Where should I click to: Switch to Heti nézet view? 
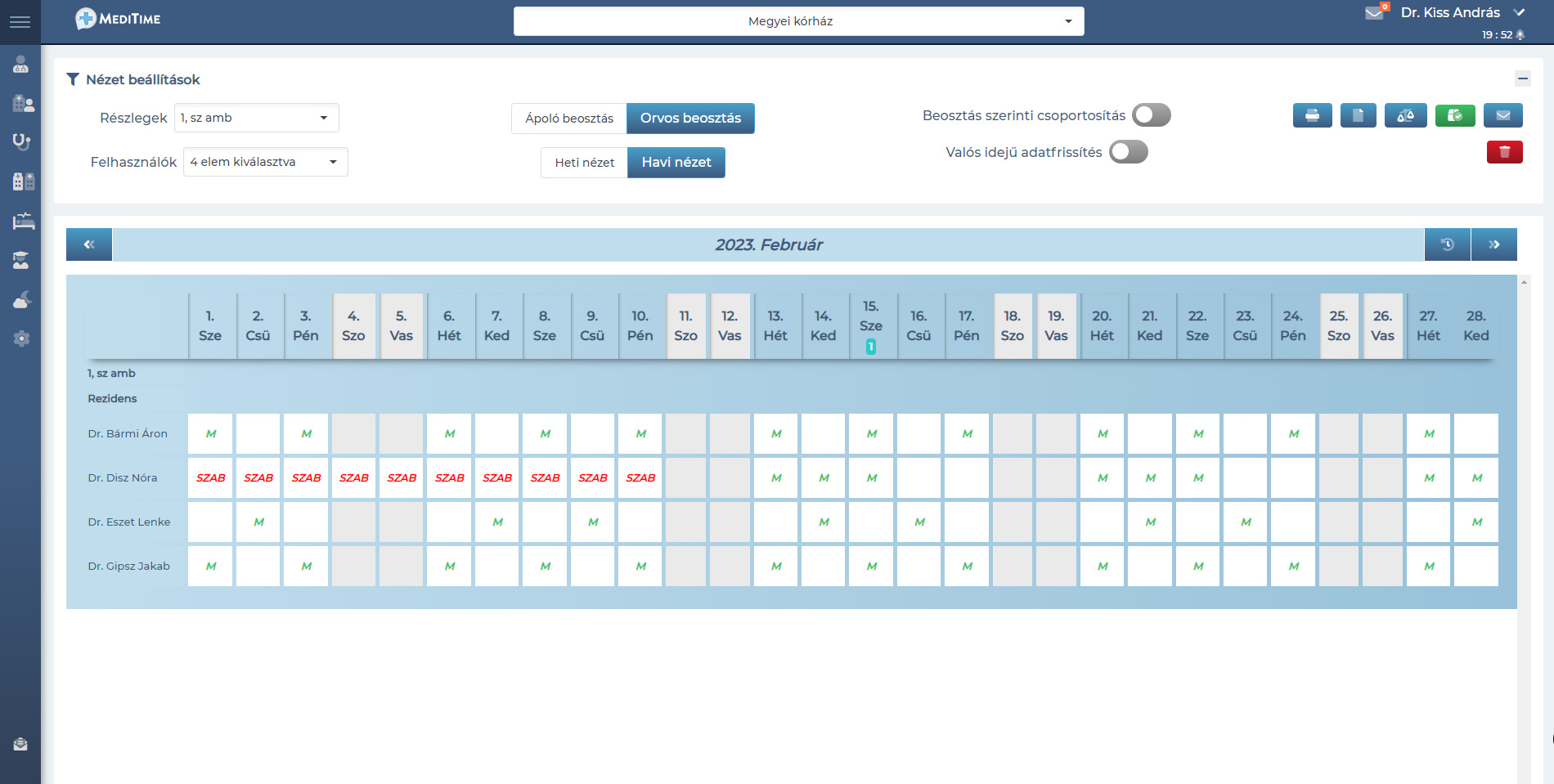(584, 163)
